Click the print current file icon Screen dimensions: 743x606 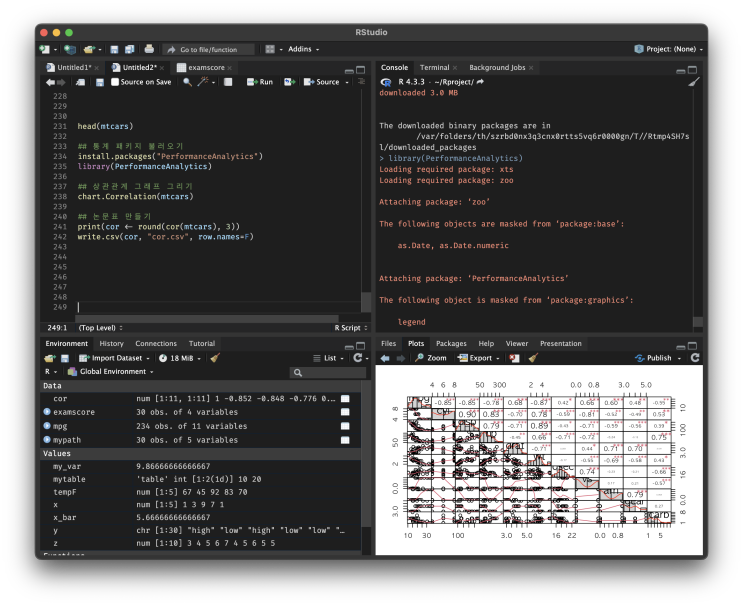149,49
